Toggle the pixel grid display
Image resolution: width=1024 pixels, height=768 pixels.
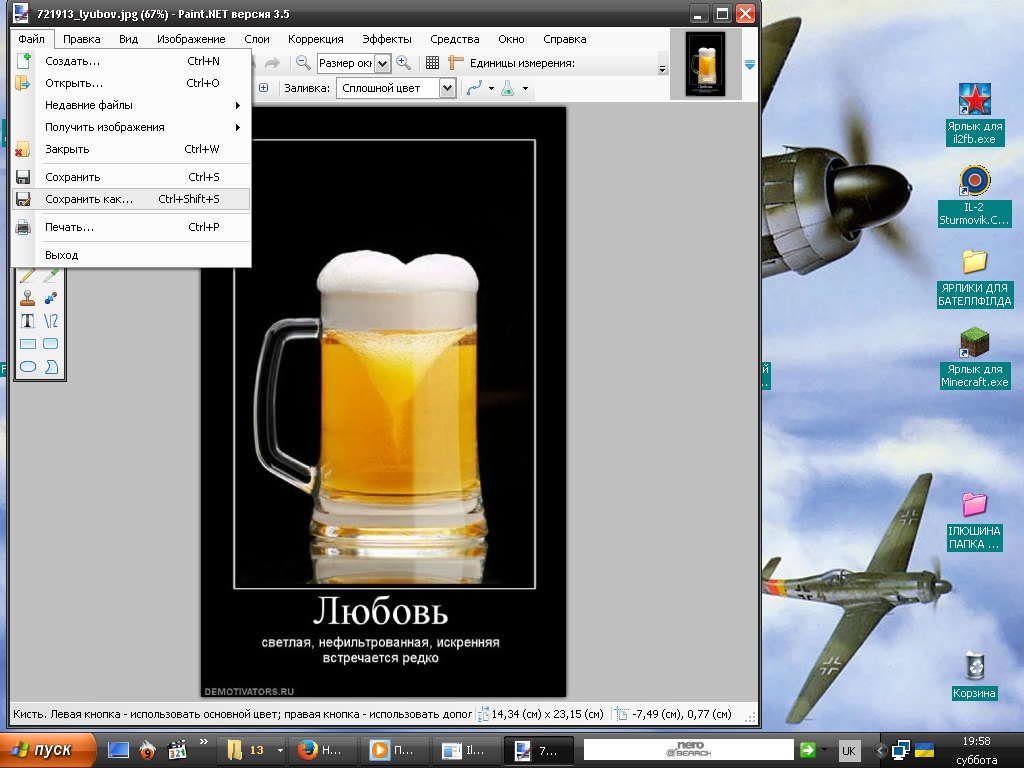click(x=432, y=63)
